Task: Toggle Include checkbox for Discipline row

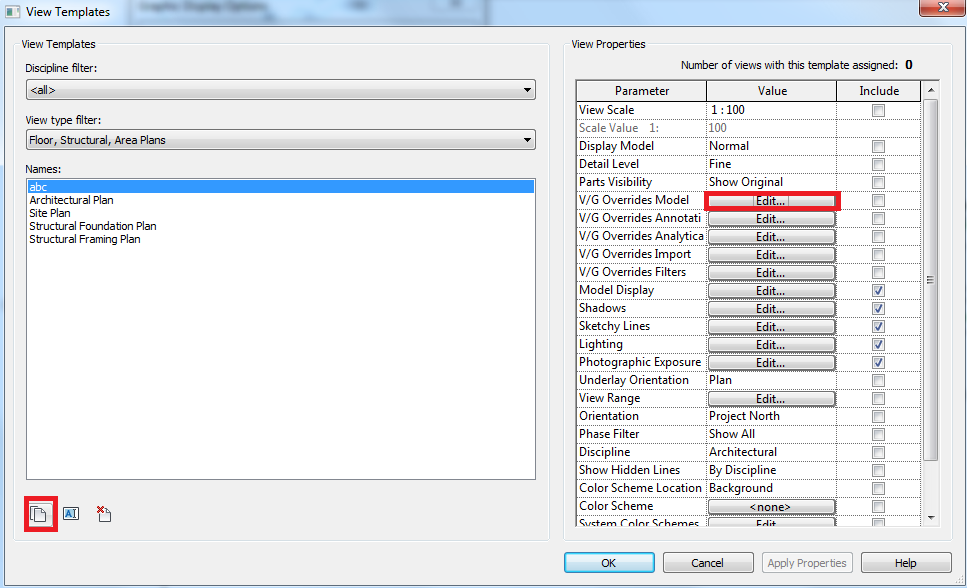Action: 878,453
